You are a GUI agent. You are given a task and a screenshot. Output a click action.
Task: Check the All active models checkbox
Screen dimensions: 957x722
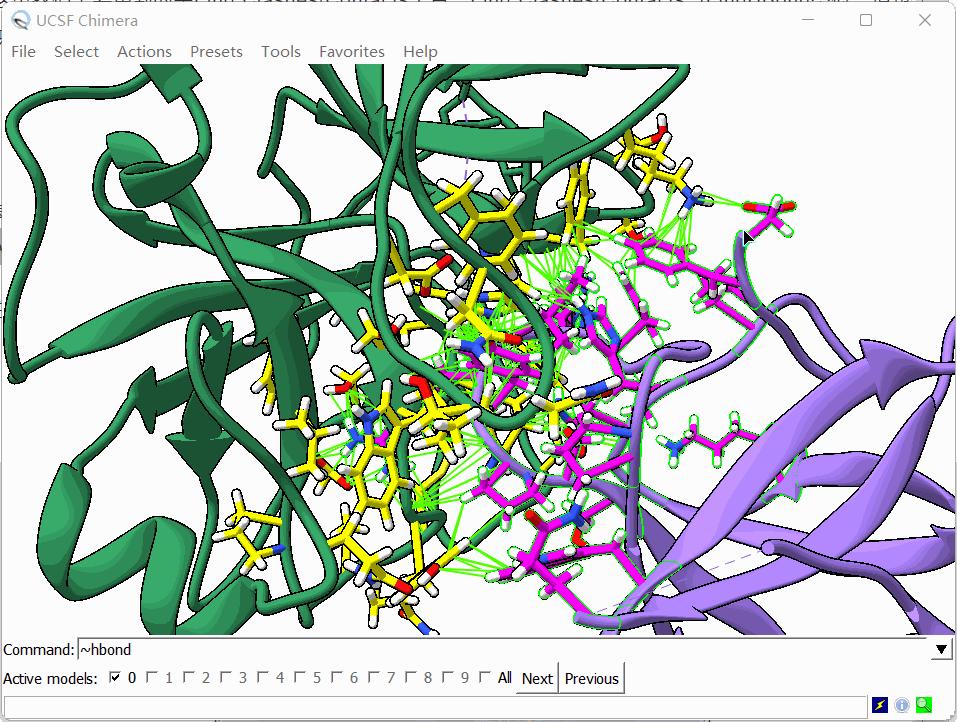485,677
